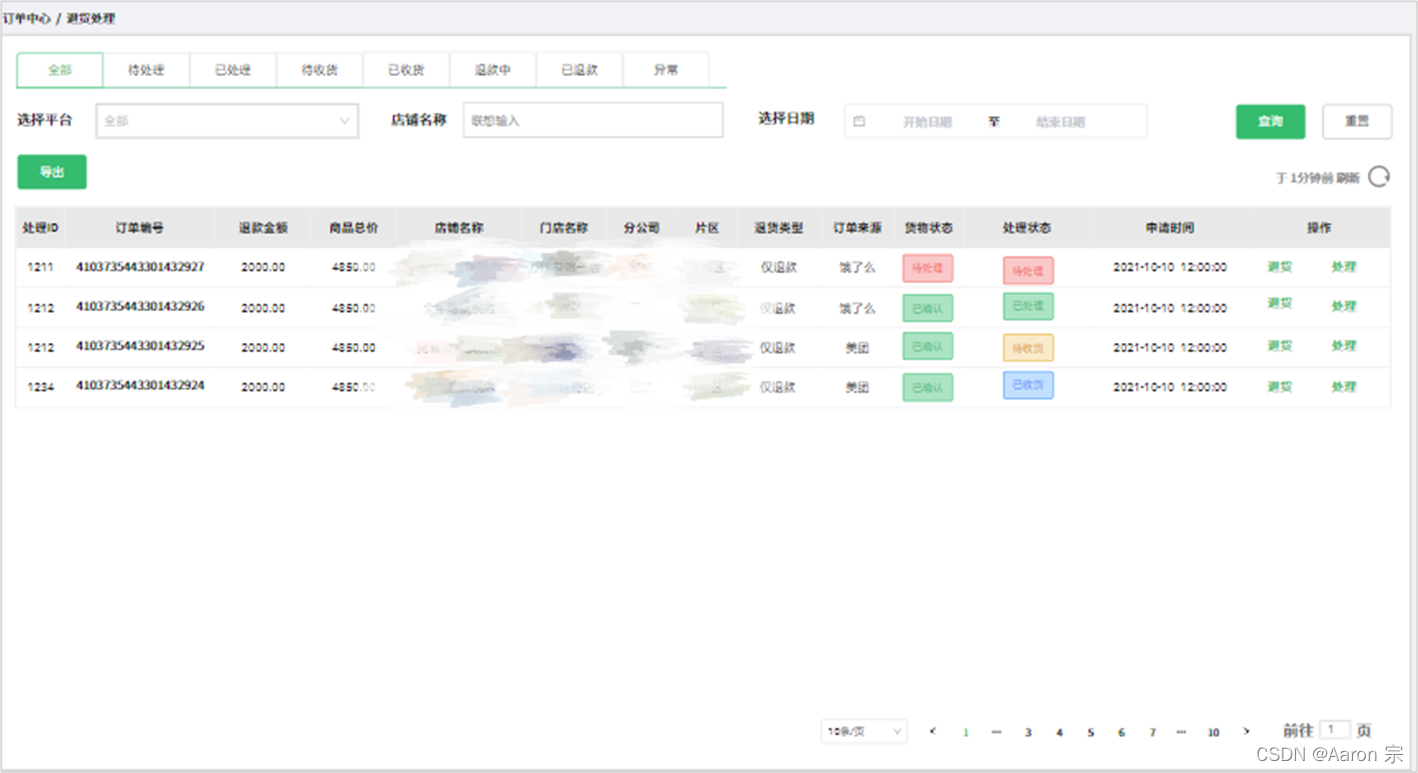Click the 结束日期 date field
This screenshot has width=1418, height=773.
(1060, 122)
